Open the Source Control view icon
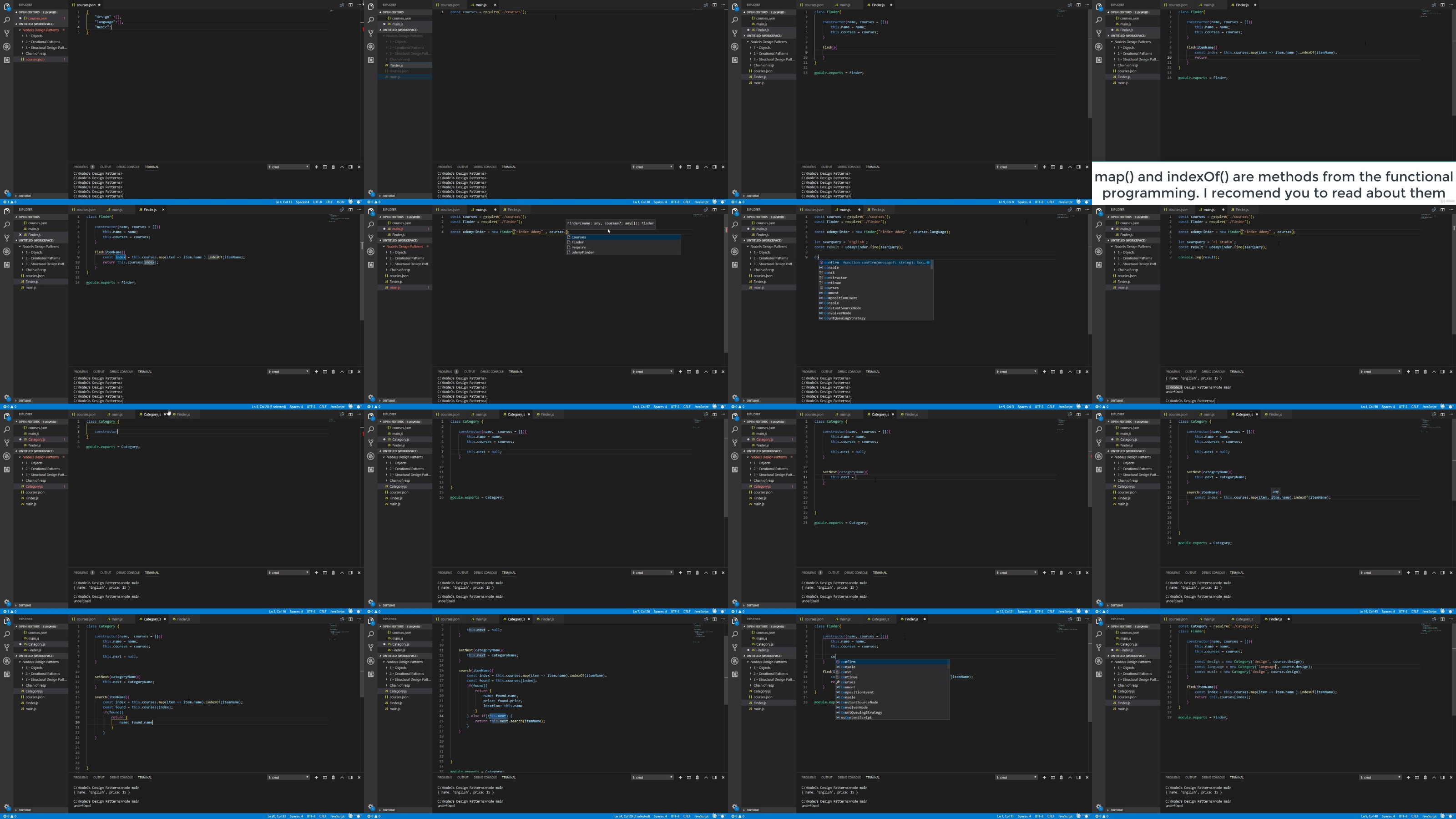The width and height of the screenshot is (1456, 819). pyautogui.click(x=6, y=33)
